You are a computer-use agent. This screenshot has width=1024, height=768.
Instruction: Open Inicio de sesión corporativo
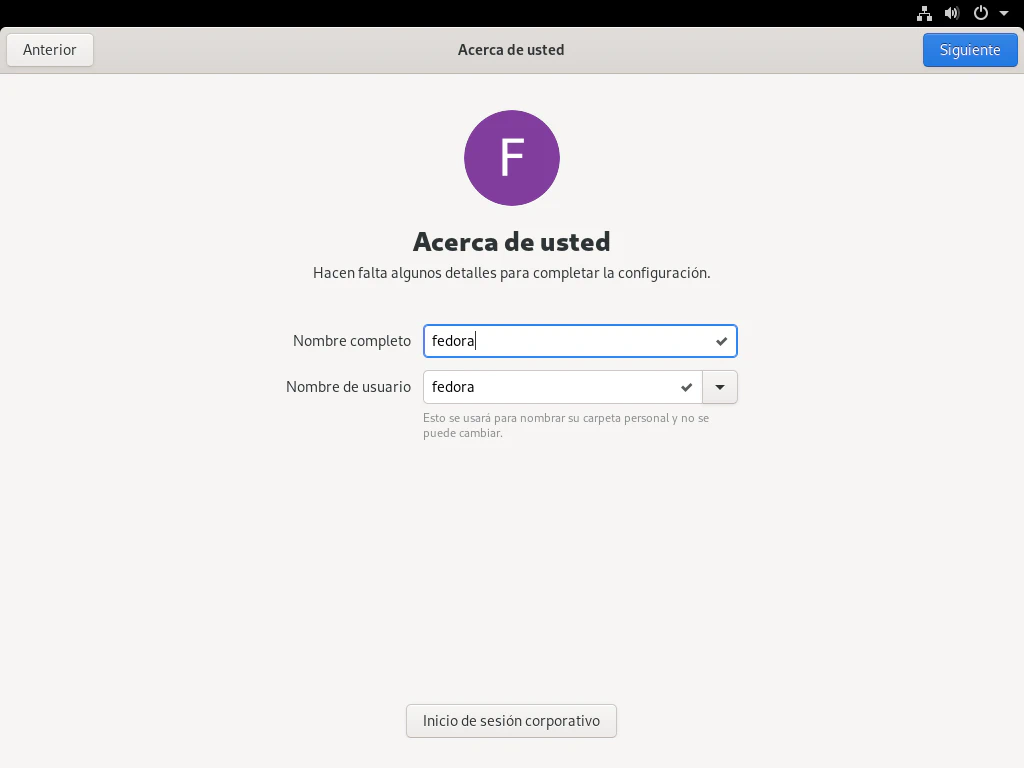click(x=511, y=721)
